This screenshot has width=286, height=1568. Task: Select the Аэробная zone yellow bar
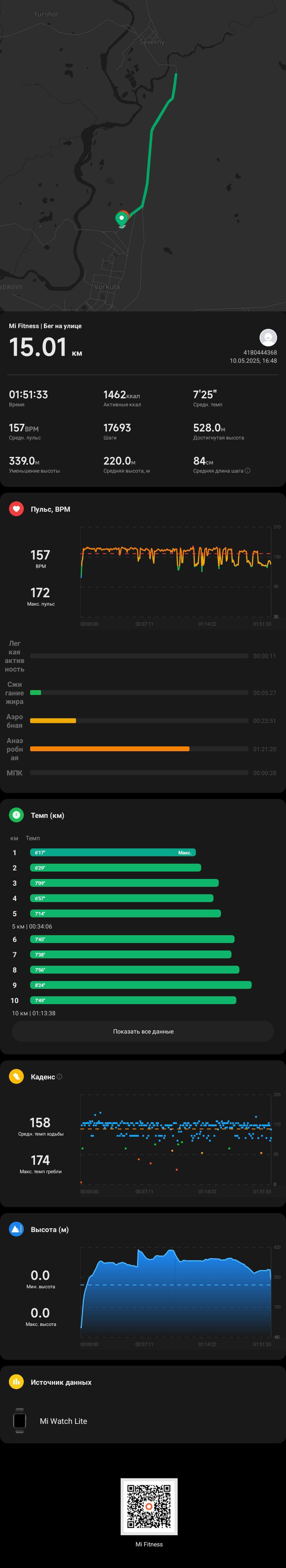53,721
